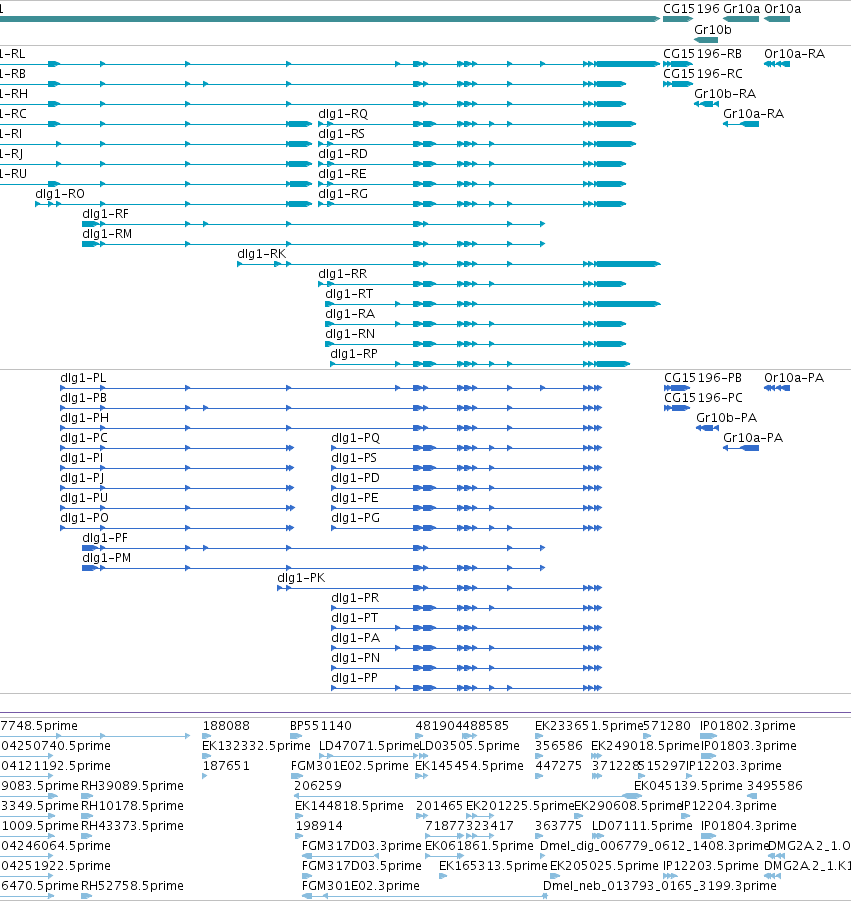The height and width of the screenshot is (901, 851).
Task: Click the Gr10b gene label
Action: click(713, 29)
